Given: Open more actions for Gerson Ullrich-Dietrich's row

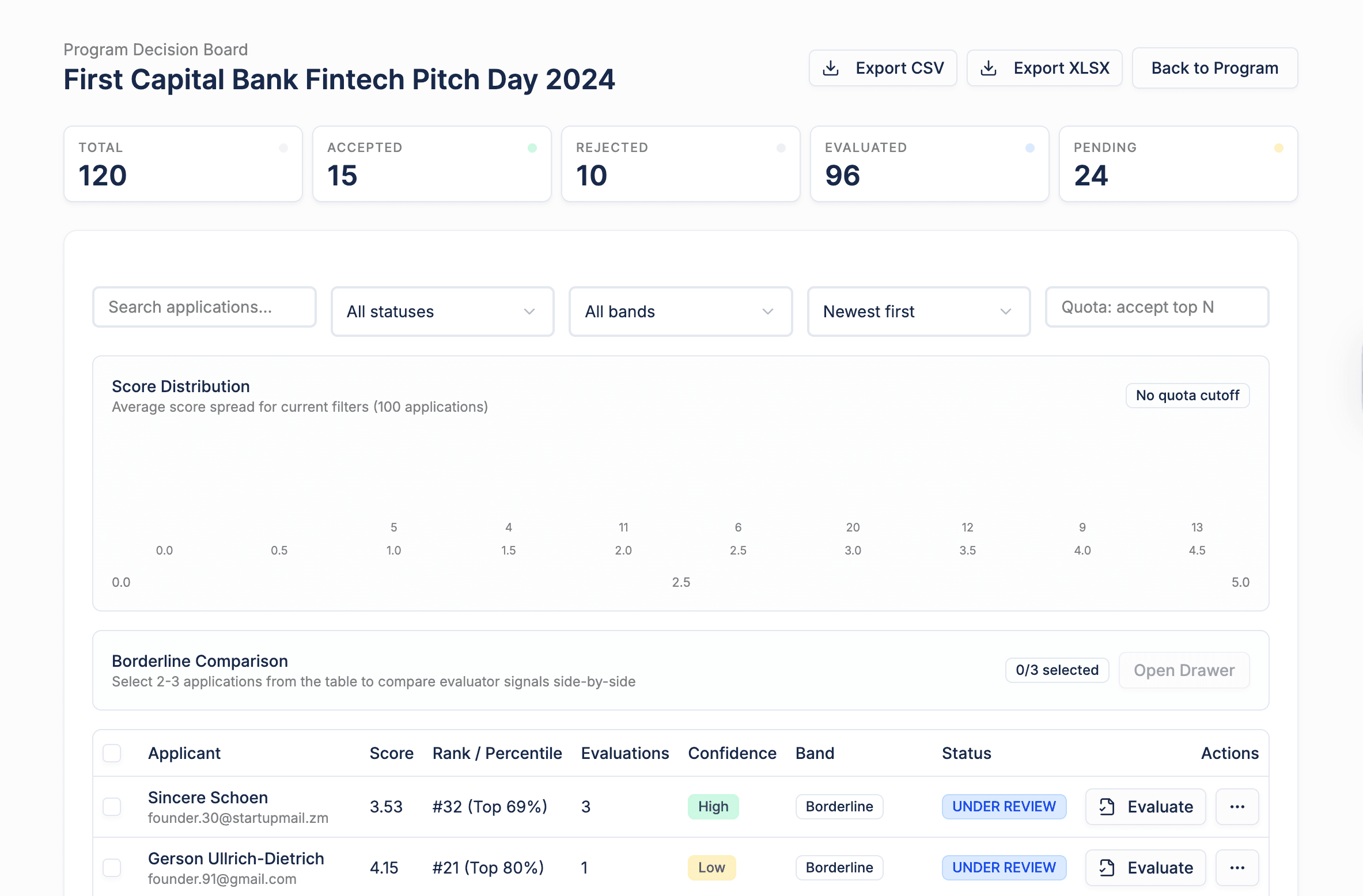Looking at the screenshot, I should 1237,867.
